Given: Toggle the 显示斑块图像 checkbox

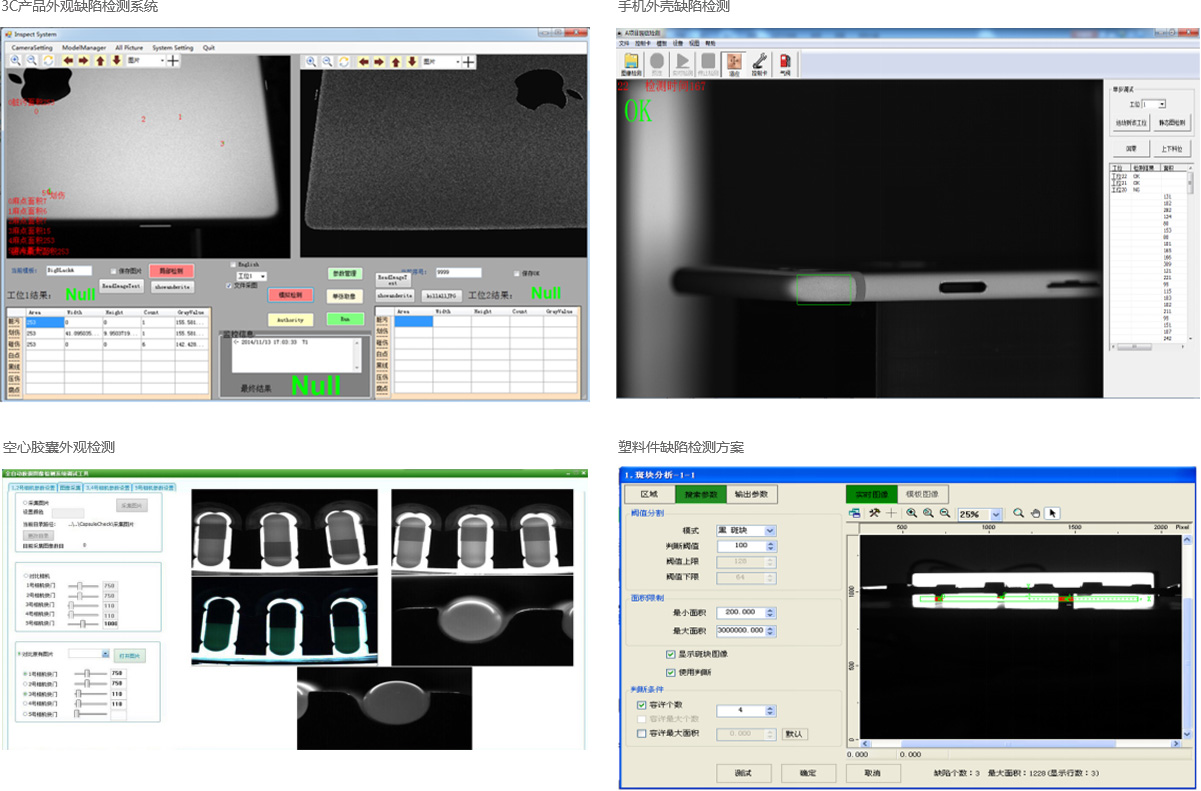Looking at the screenshot, I should point(670,654).
